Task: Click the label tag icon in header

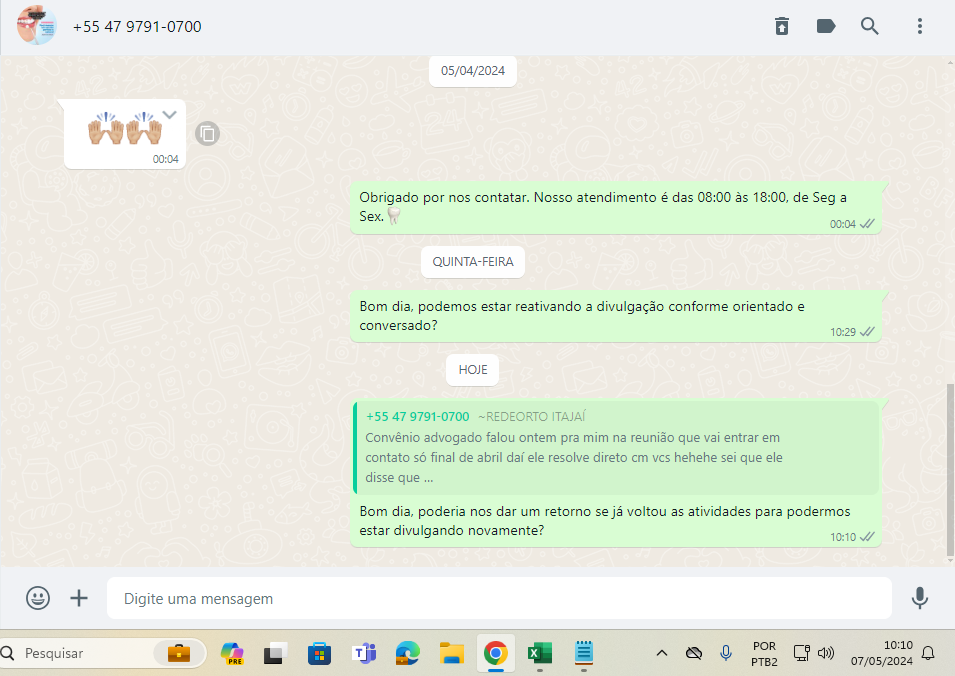Action: pyautogui.click(x=826, y=26)
